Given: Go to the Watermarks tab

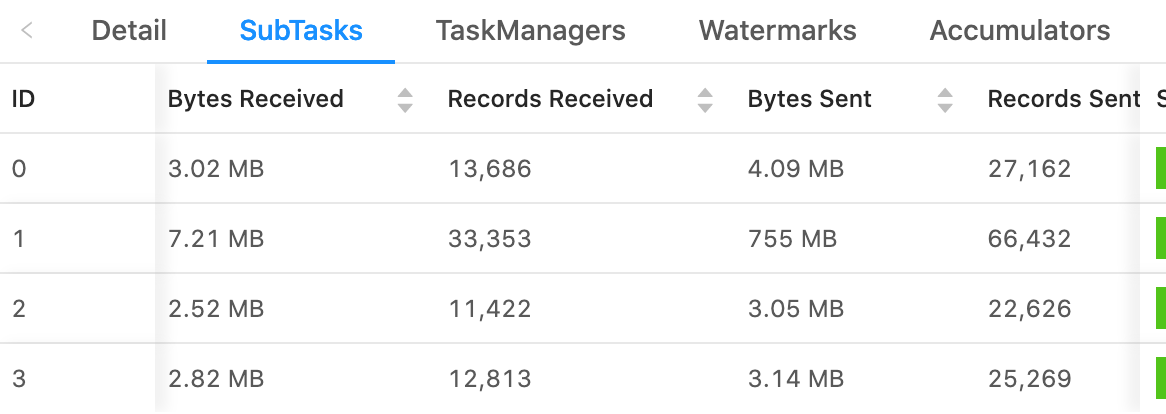Looking at the screenshot, I should pyautogui.click(x=778, y=31).
